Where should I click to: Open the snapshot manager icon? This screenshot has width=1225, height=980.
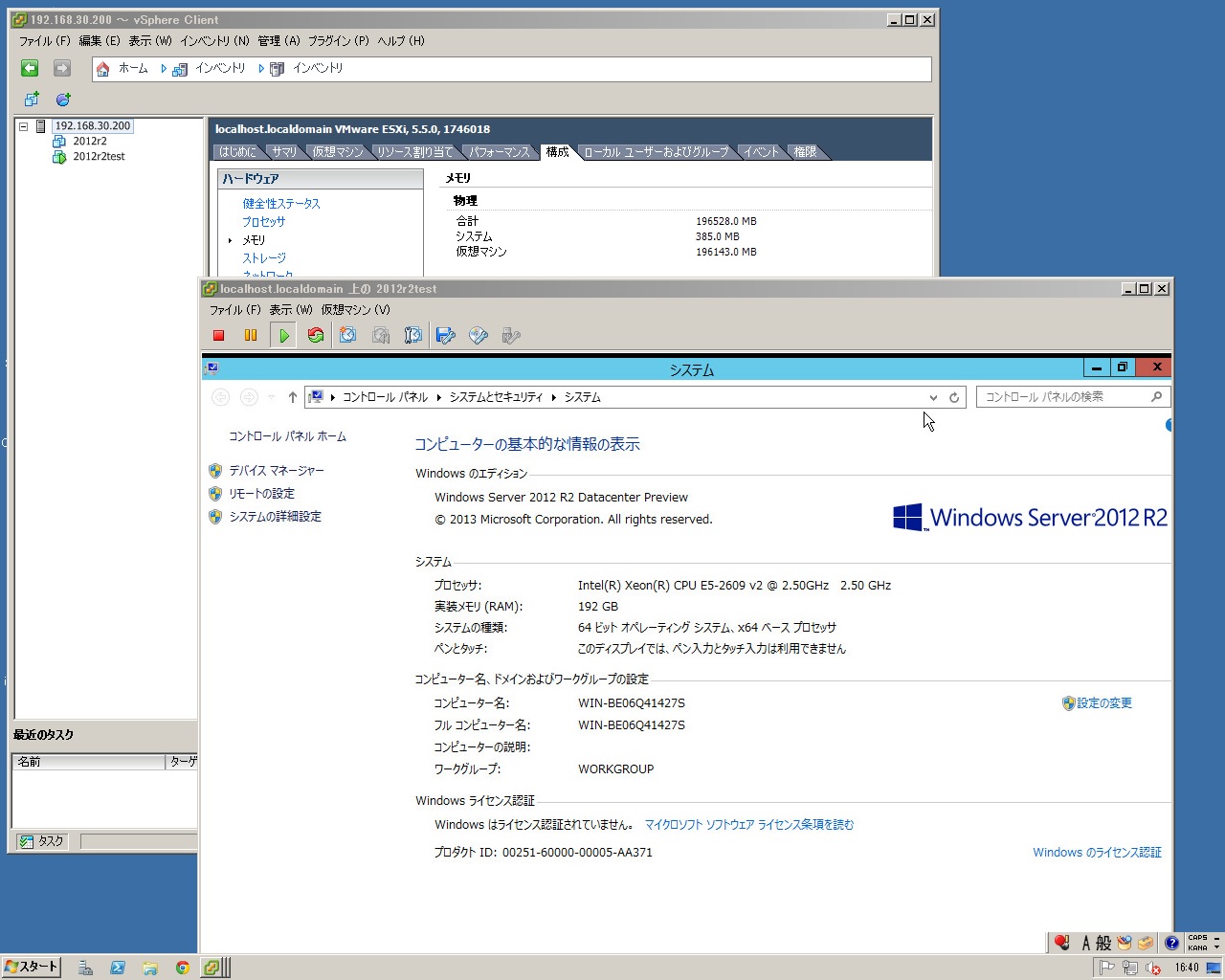click(413, 335)
